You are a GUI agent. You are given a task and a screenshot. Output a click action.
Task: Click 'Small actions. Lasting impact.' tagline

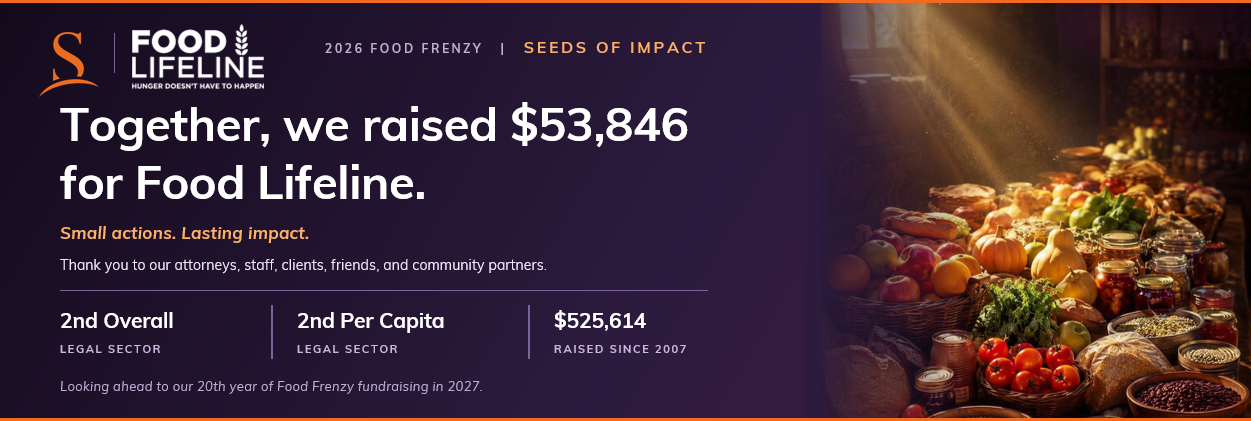(x=185, y=233)
